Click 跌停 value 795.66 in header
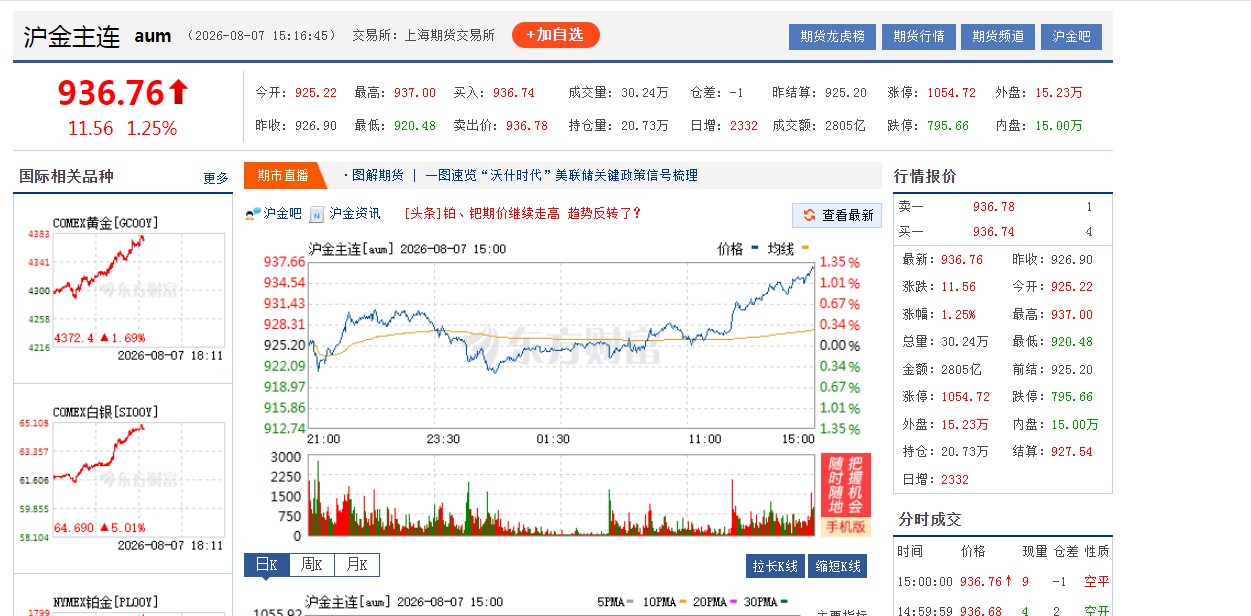 pyautogui.click(x=948, y=126)
